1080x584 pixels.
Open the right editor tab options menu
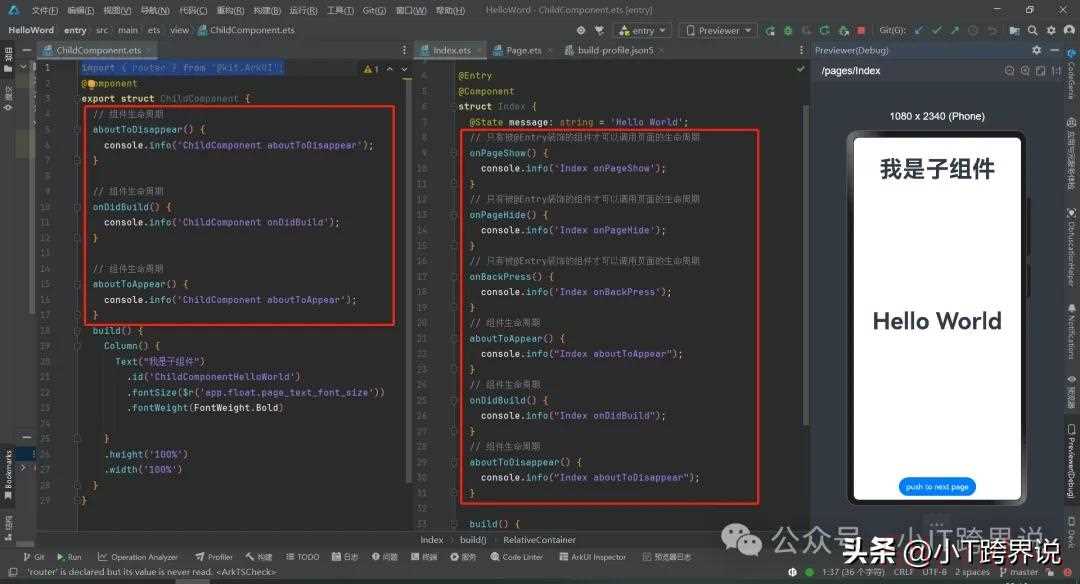(x=801, y=50)
